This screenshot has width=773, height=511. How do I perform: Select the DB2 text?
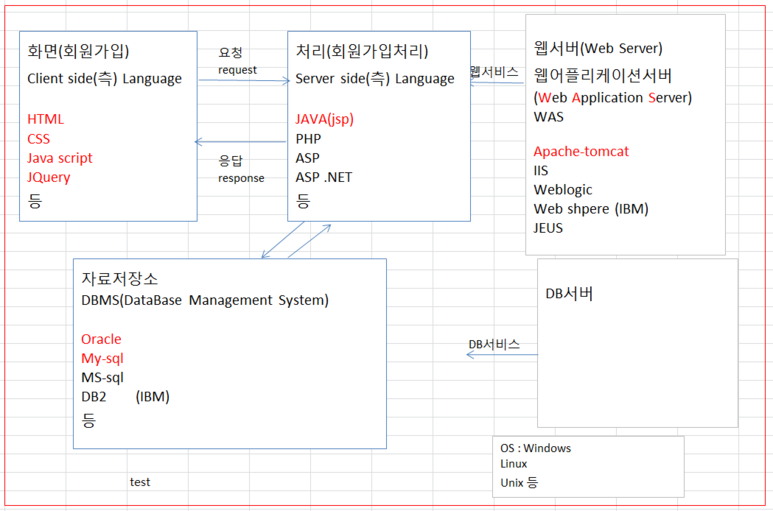click(94, 397)
